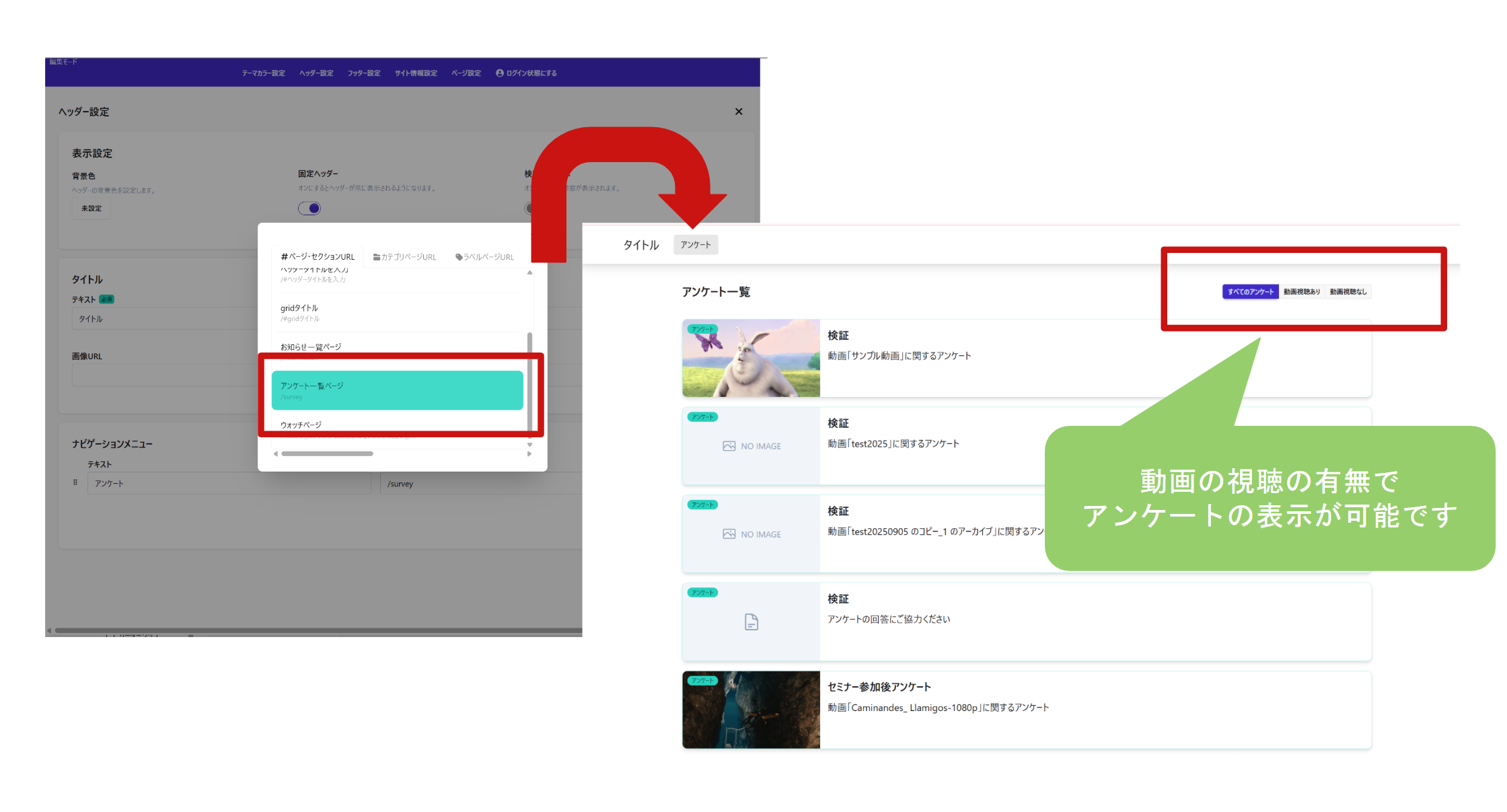Click the teal アンケート badge on the first survey
The height and width of the screenshot is (812, 1507).
pyautogui.click(x=702, y=329)
